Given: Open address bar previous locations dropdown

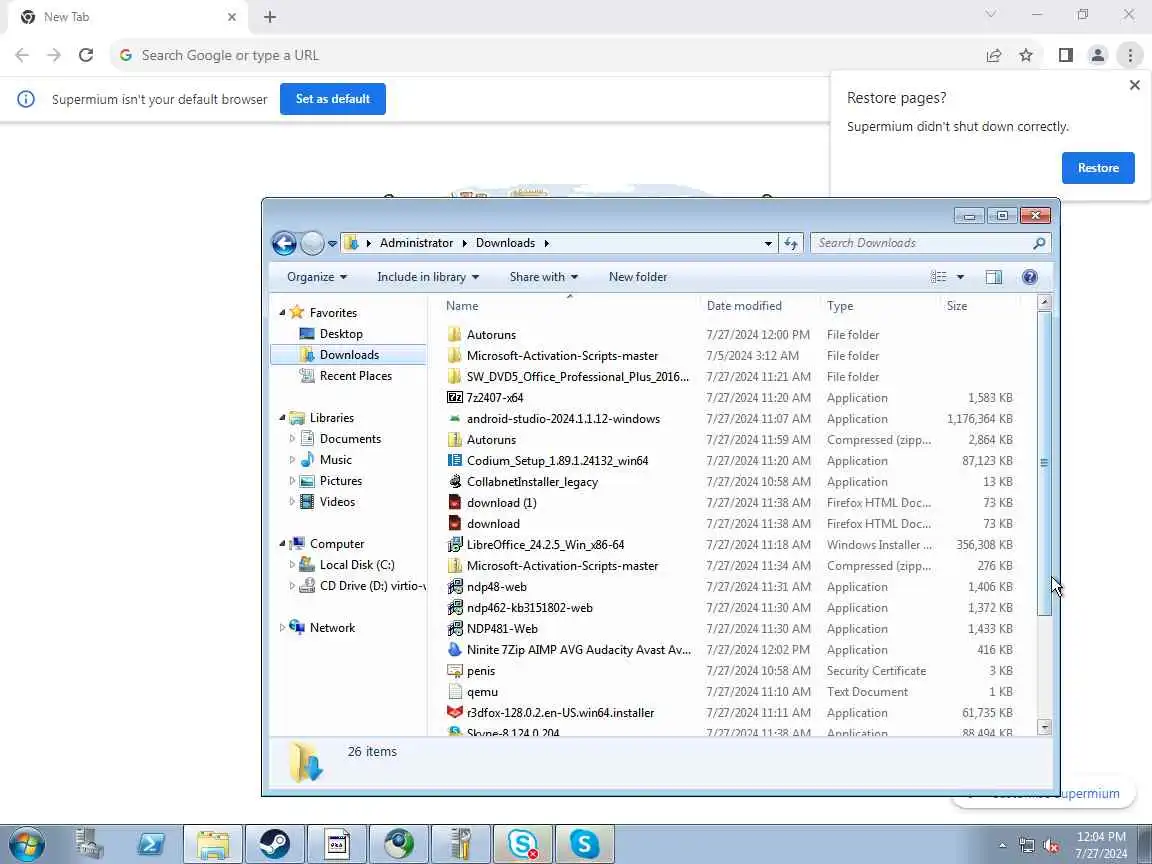Looking at the screenshot, I should coord(768,243).
